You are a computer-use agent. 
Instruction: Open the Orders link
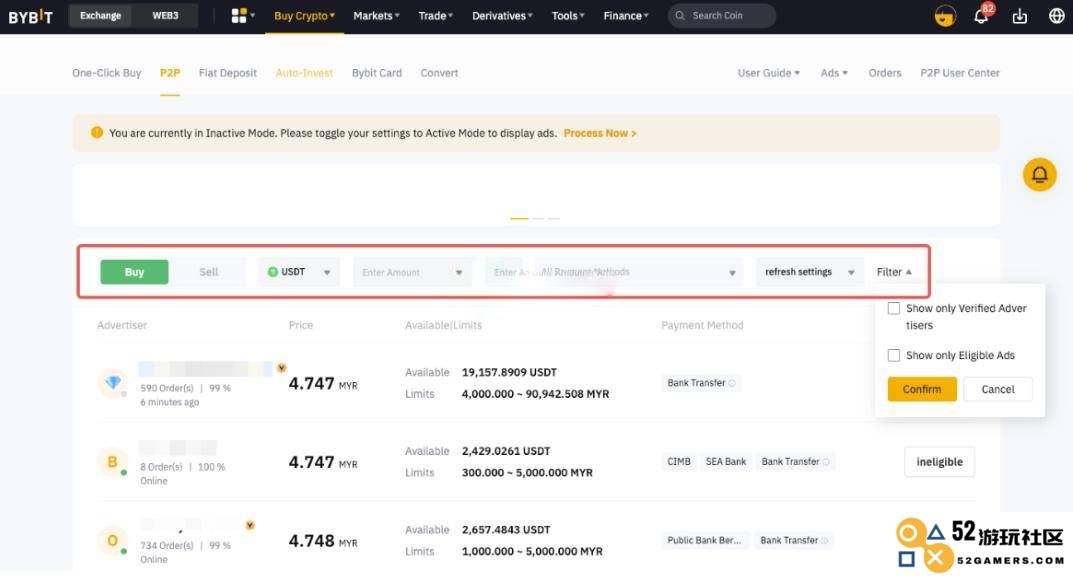click(885, 73)
